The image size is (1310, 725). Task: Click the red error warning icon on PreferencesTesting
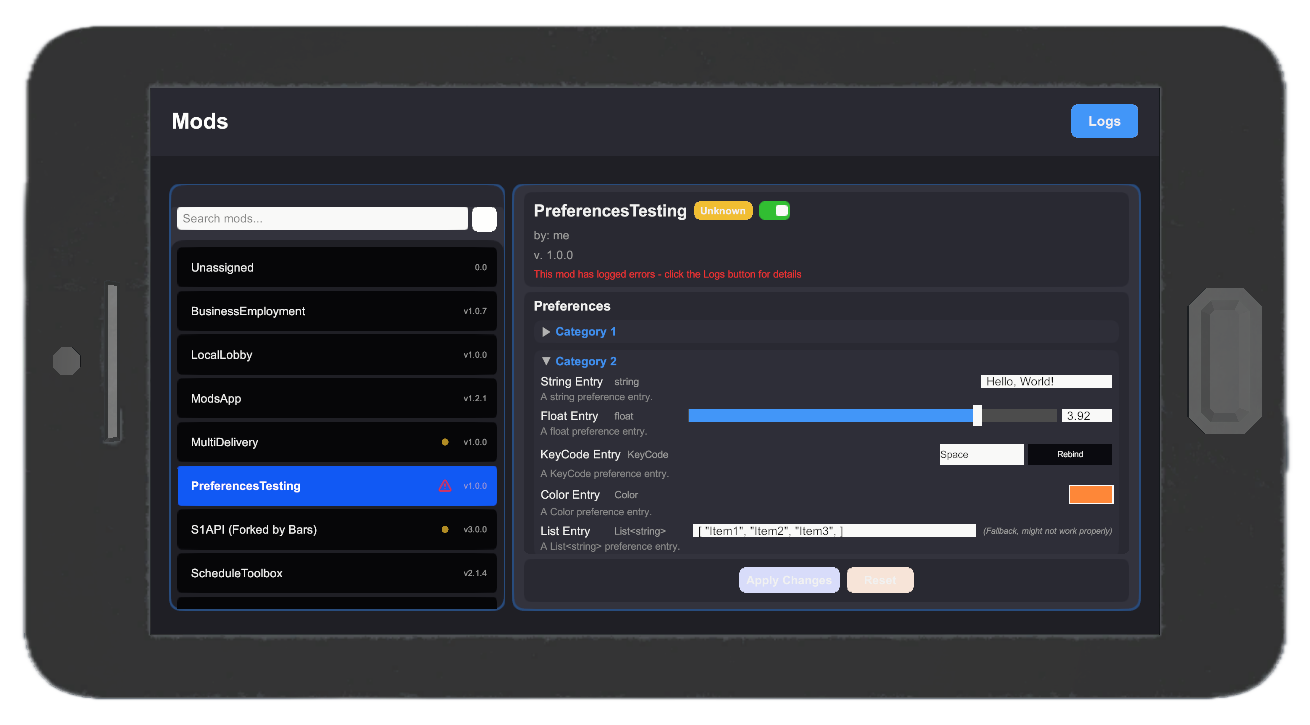[x=445, y=485]
